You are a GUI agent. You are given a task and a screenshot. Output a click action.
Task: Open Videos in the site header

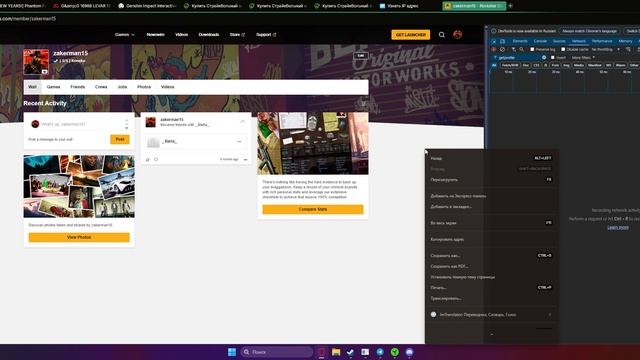point(182,35)
